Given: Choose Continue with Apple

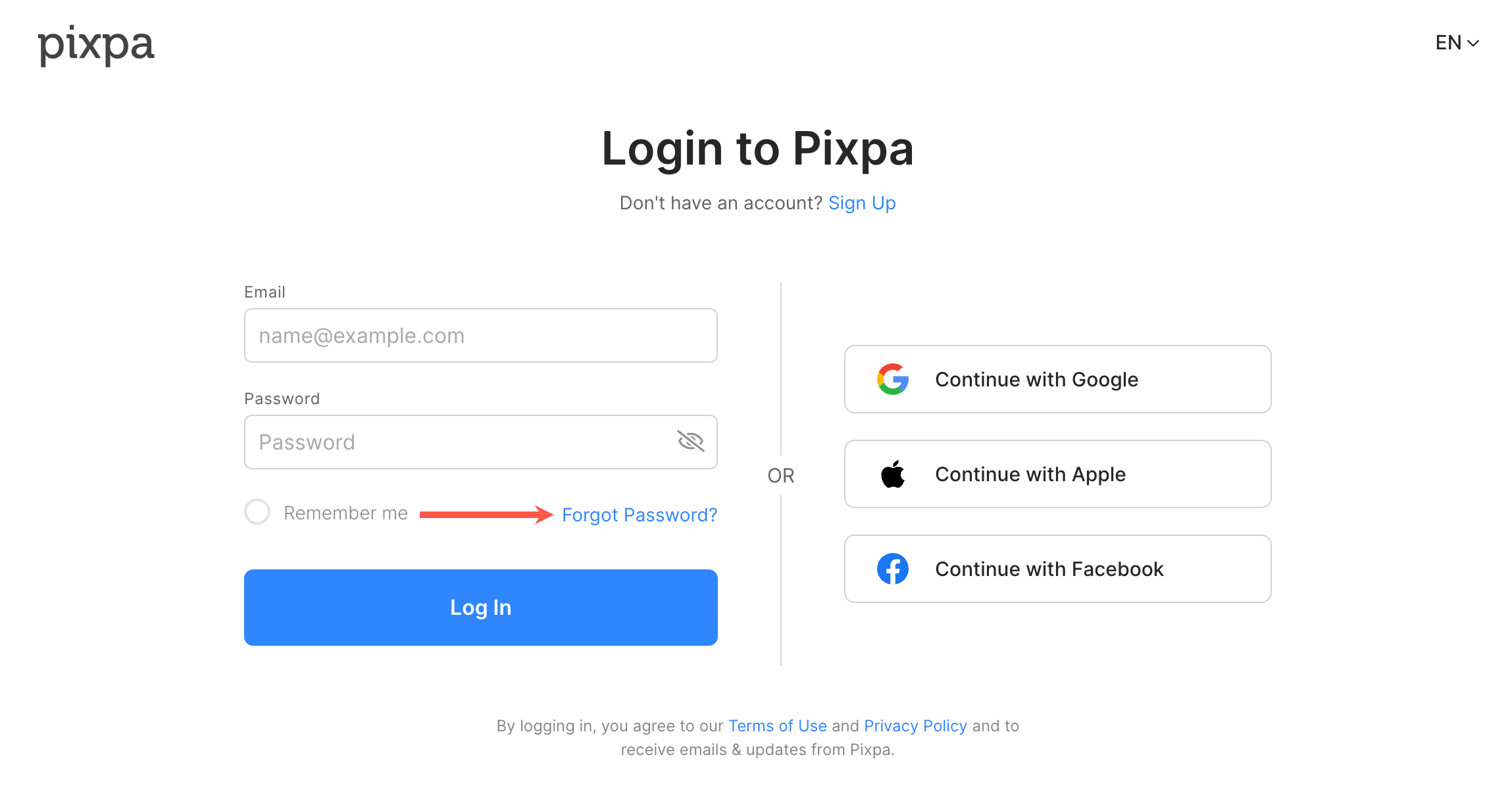Looking at the screenshot, I should [1057, 474].
